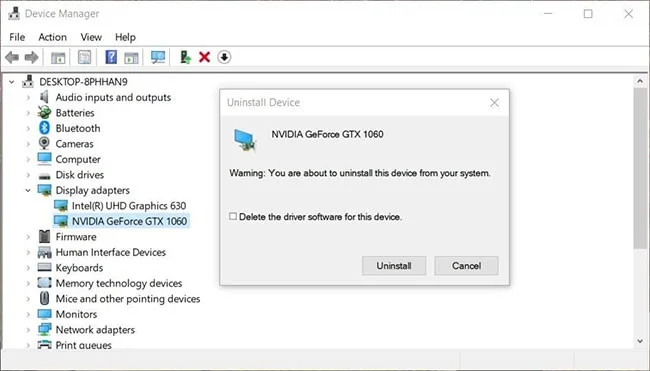
Task: Collapse the Display adapters node
Action: pyautogui.click(x=28, y=190)
